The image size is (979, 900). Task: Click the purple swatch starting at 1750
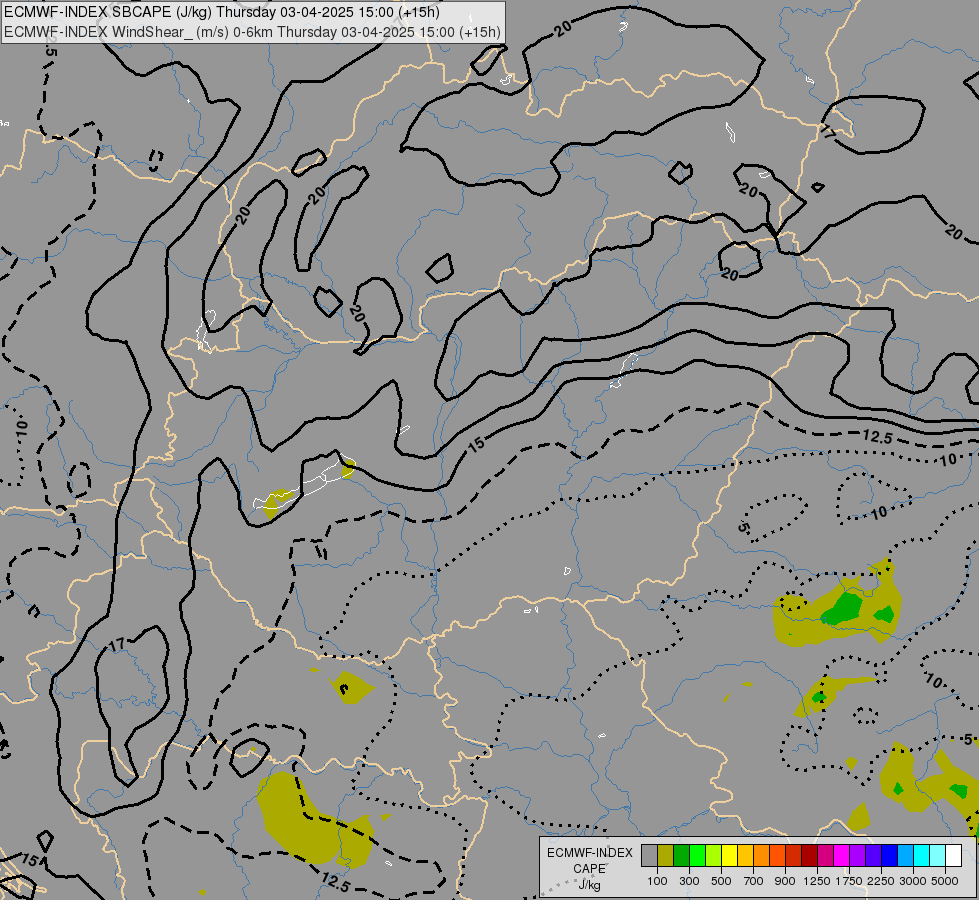(857, 856)
